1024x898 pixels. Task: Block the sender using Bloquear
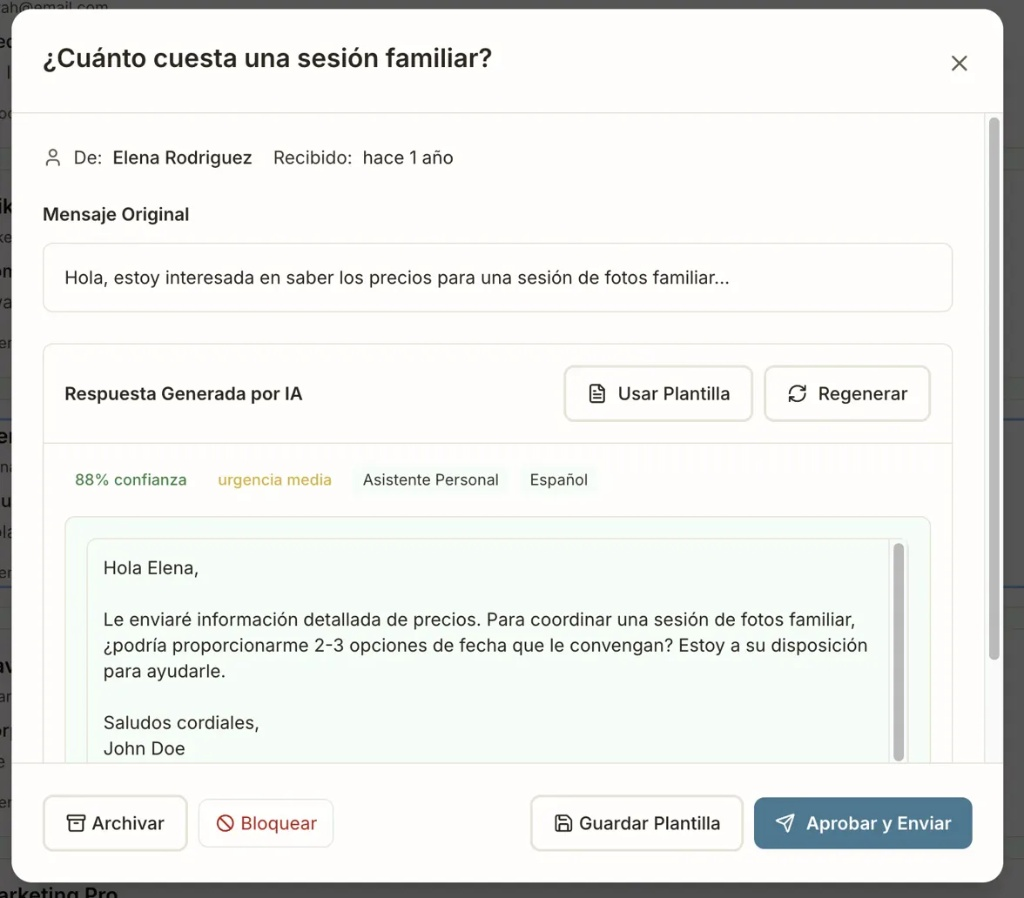point(265,823)
